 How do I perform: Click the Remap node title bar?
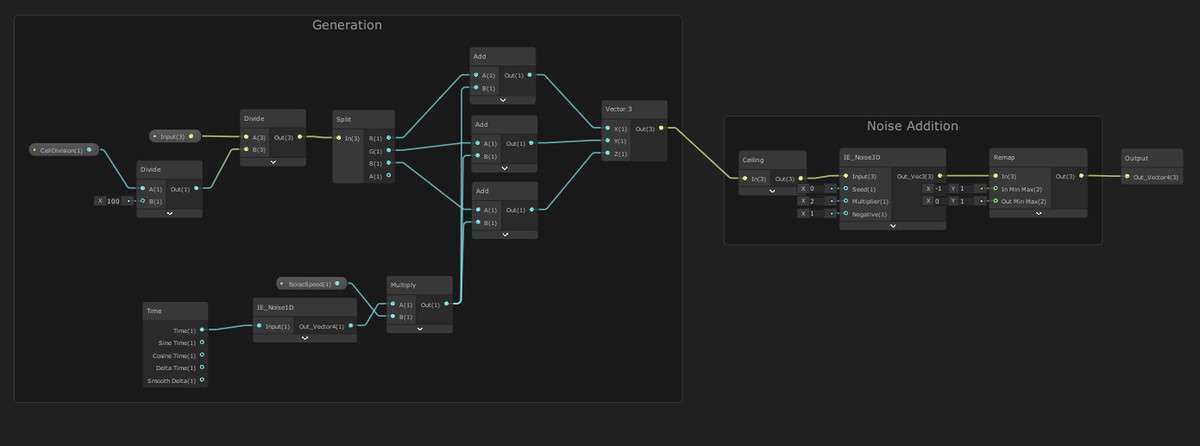coord(1038,158)
